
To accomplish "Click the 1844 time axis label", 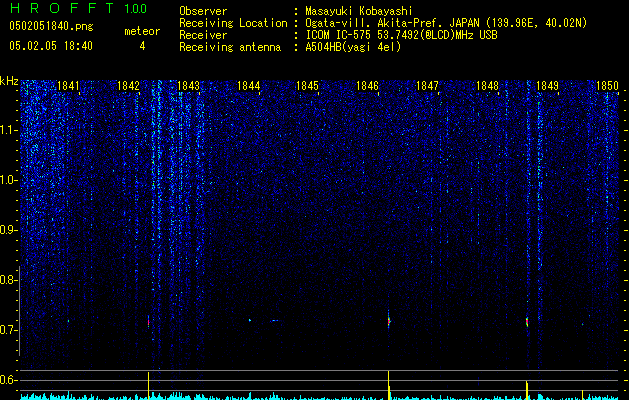I will point(248,86).
